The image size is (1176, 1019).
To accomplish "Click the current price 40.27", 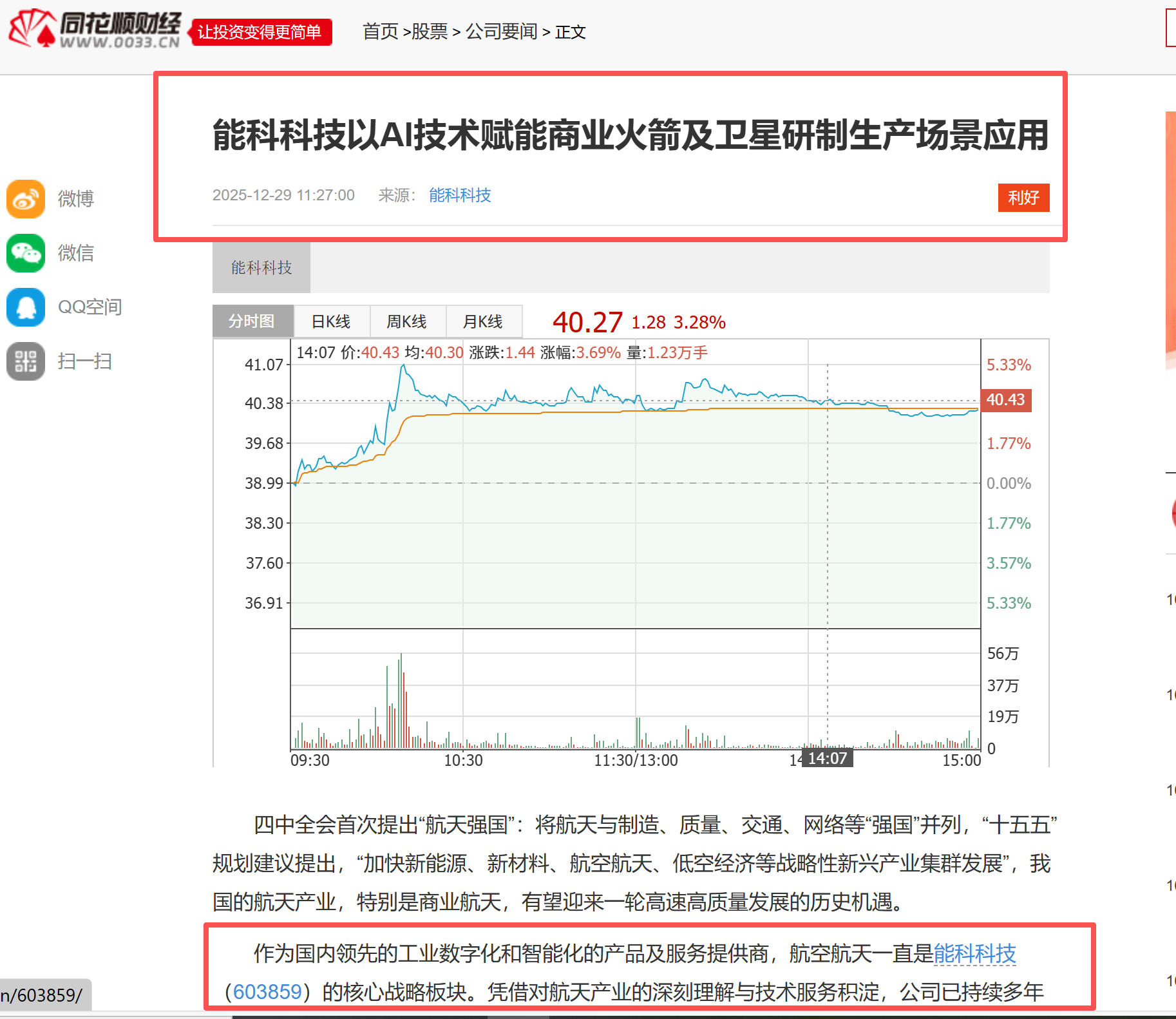I will 588,322.
